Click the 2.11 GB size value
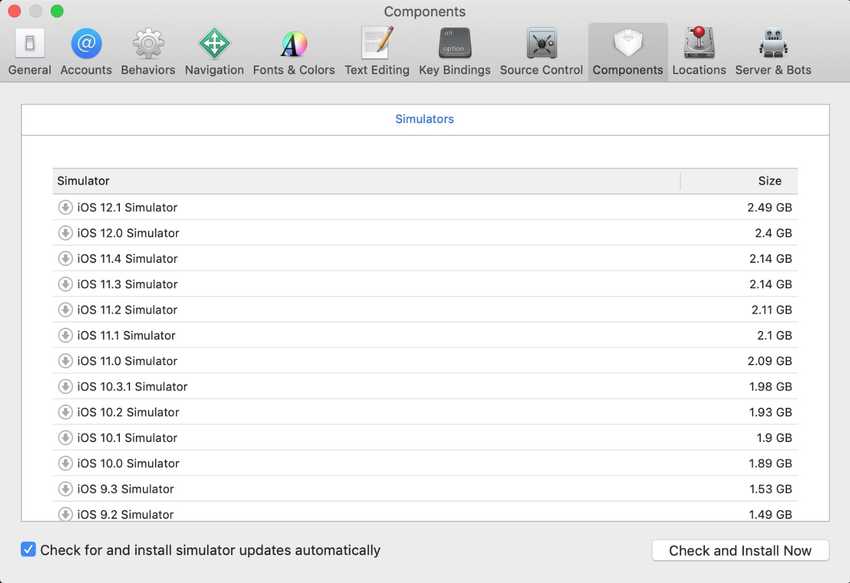The image size is (850, 583). [x=772, y=310]
